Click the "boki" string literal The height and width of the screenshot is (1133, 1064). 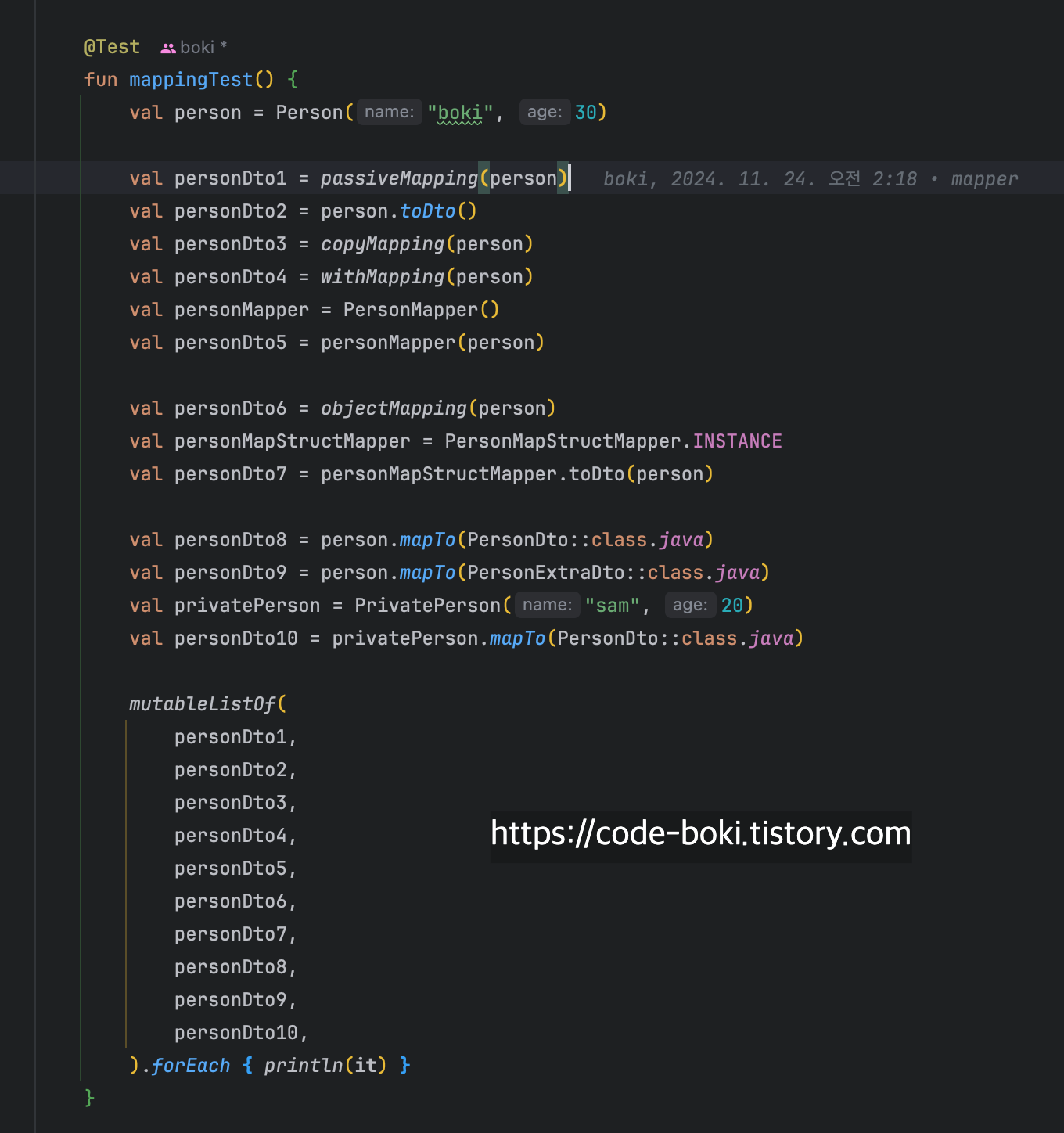(460, 113)
